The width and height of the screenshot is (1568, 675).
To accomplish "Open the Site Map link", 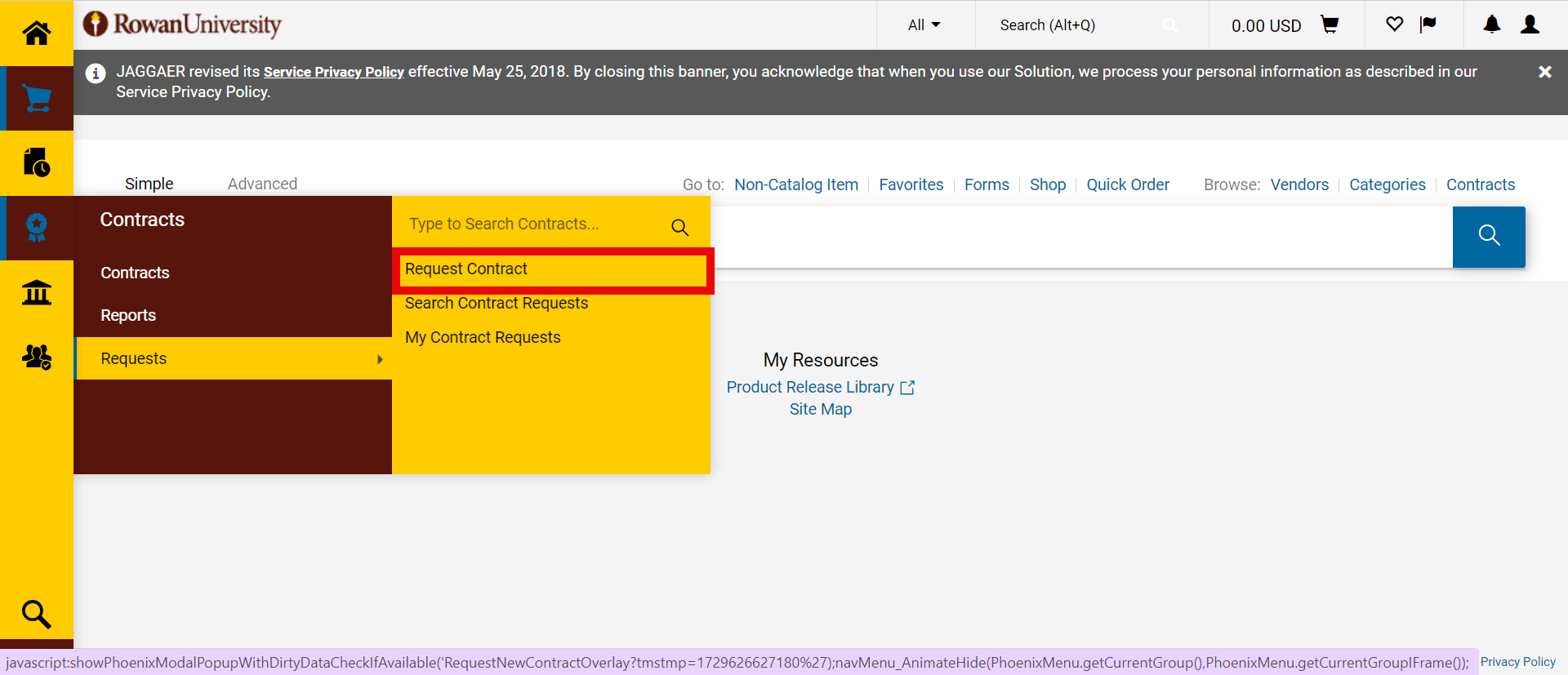I will pos(821,409).
